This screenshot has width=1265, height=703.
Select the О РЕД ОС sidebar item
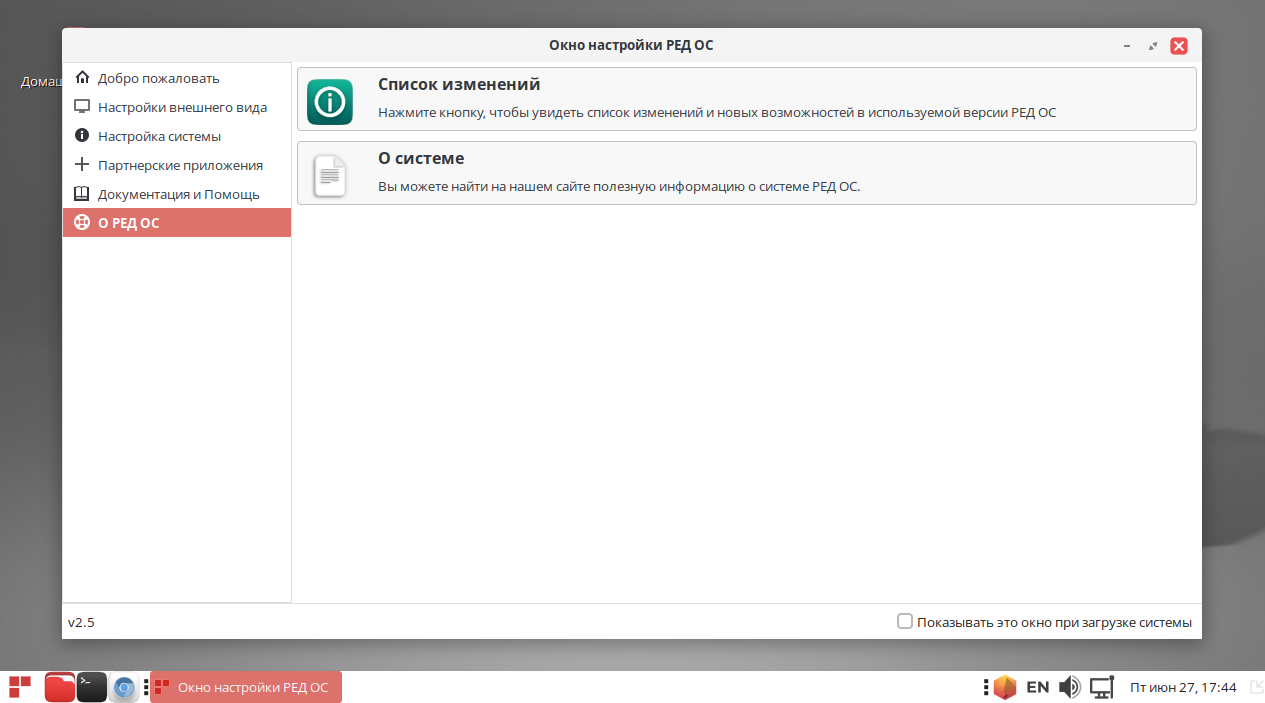177,223
